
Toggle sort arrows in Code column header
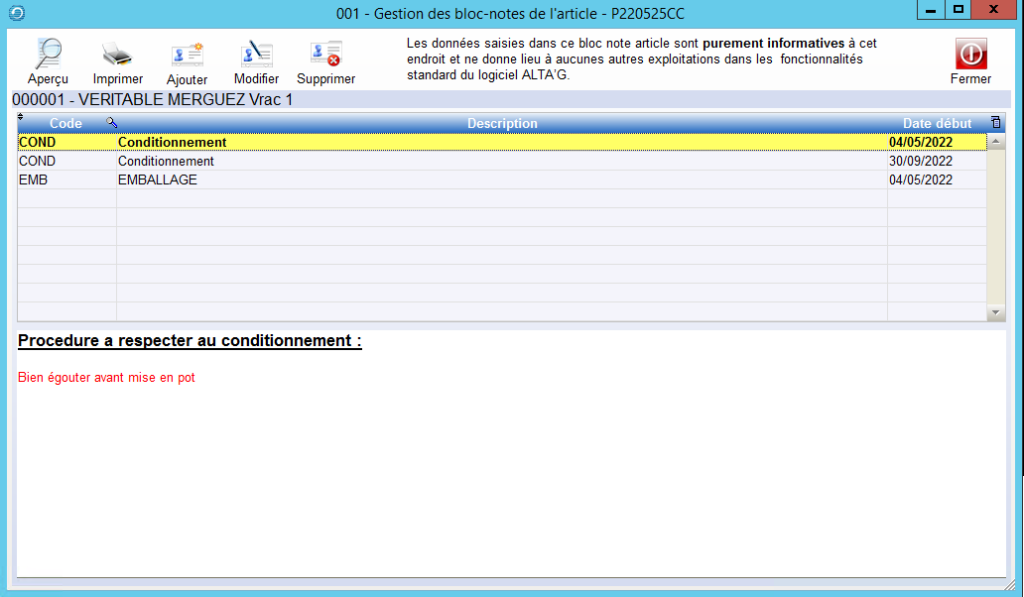tap(21, 118)
